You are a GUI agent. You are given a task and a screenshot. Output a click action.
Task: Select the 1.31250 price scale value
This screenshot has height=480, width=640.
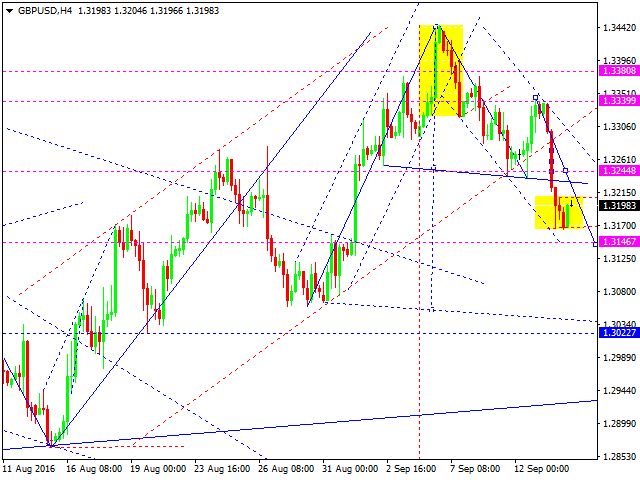[x=619, y=258]
